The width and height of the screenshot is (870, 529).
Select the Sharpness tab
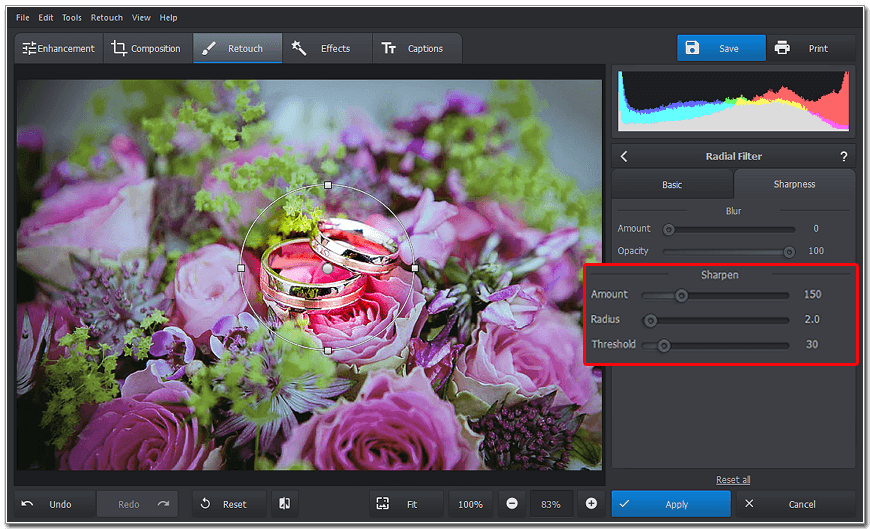coord(794,184)
